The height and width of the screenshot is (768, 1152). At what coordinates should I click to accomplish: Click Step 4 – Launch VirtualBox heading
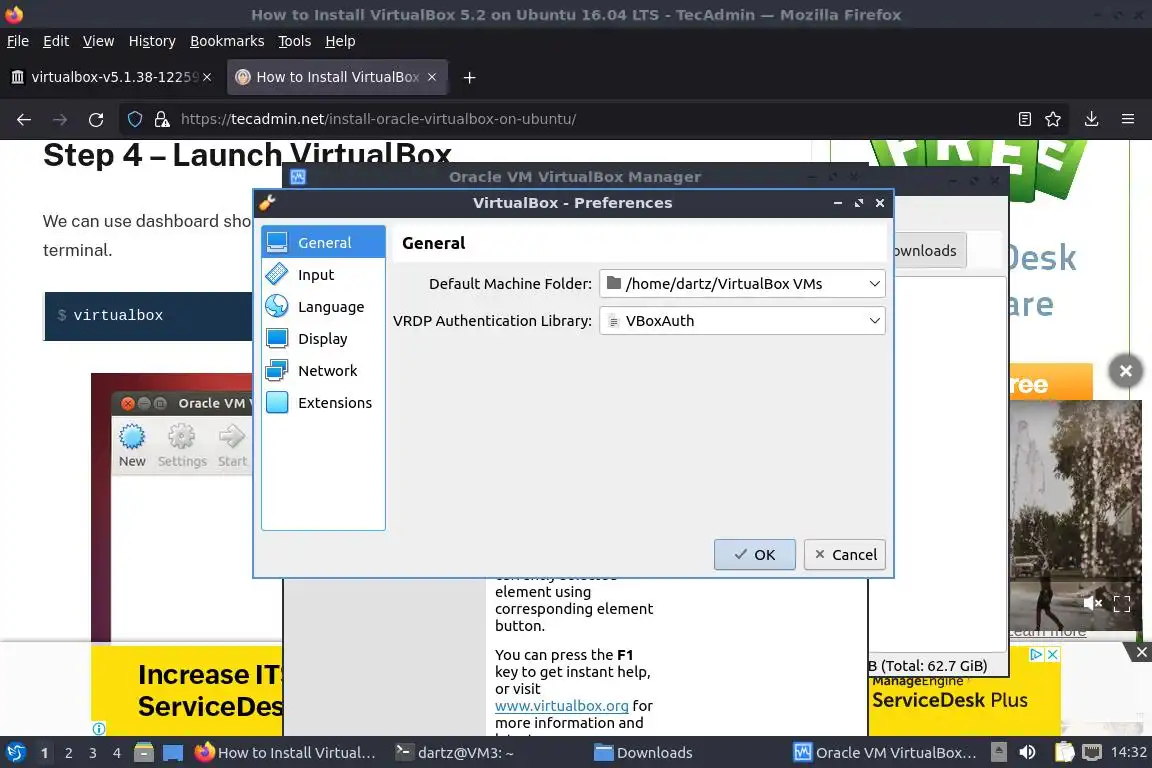point(247,155)
